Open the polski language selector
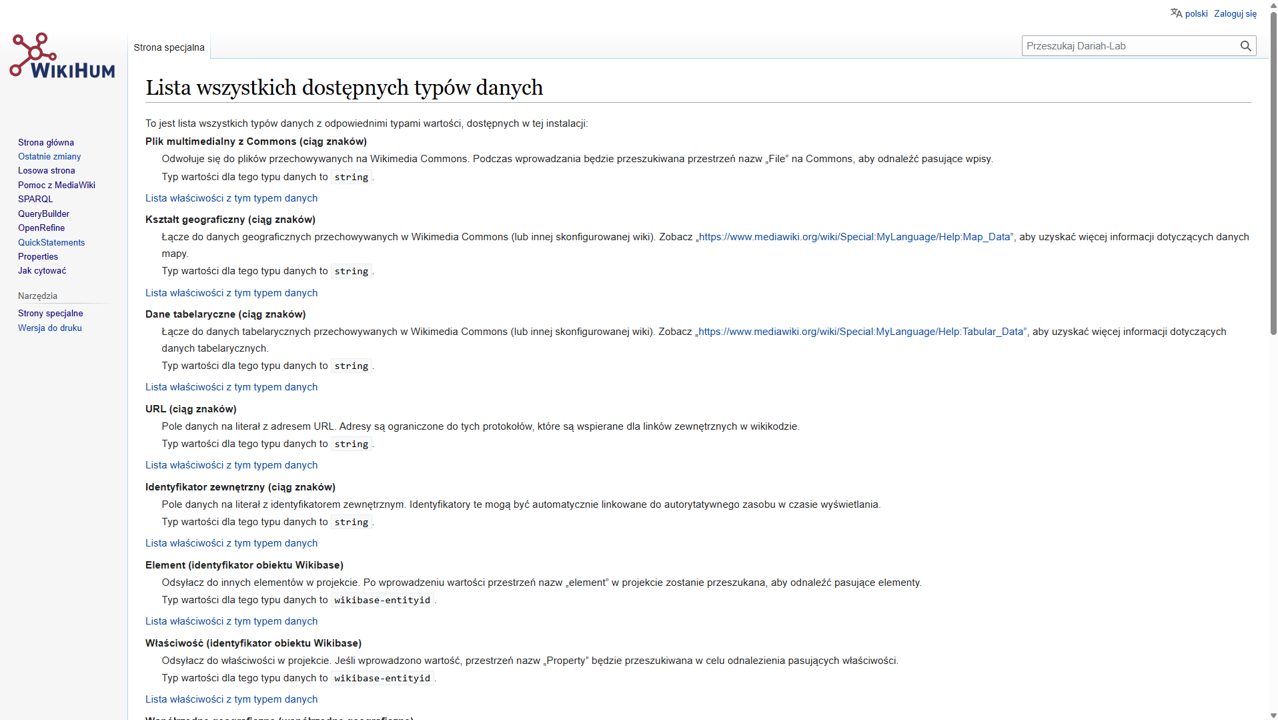This screenshot has height=720, width=1278. coord(1196,14)
